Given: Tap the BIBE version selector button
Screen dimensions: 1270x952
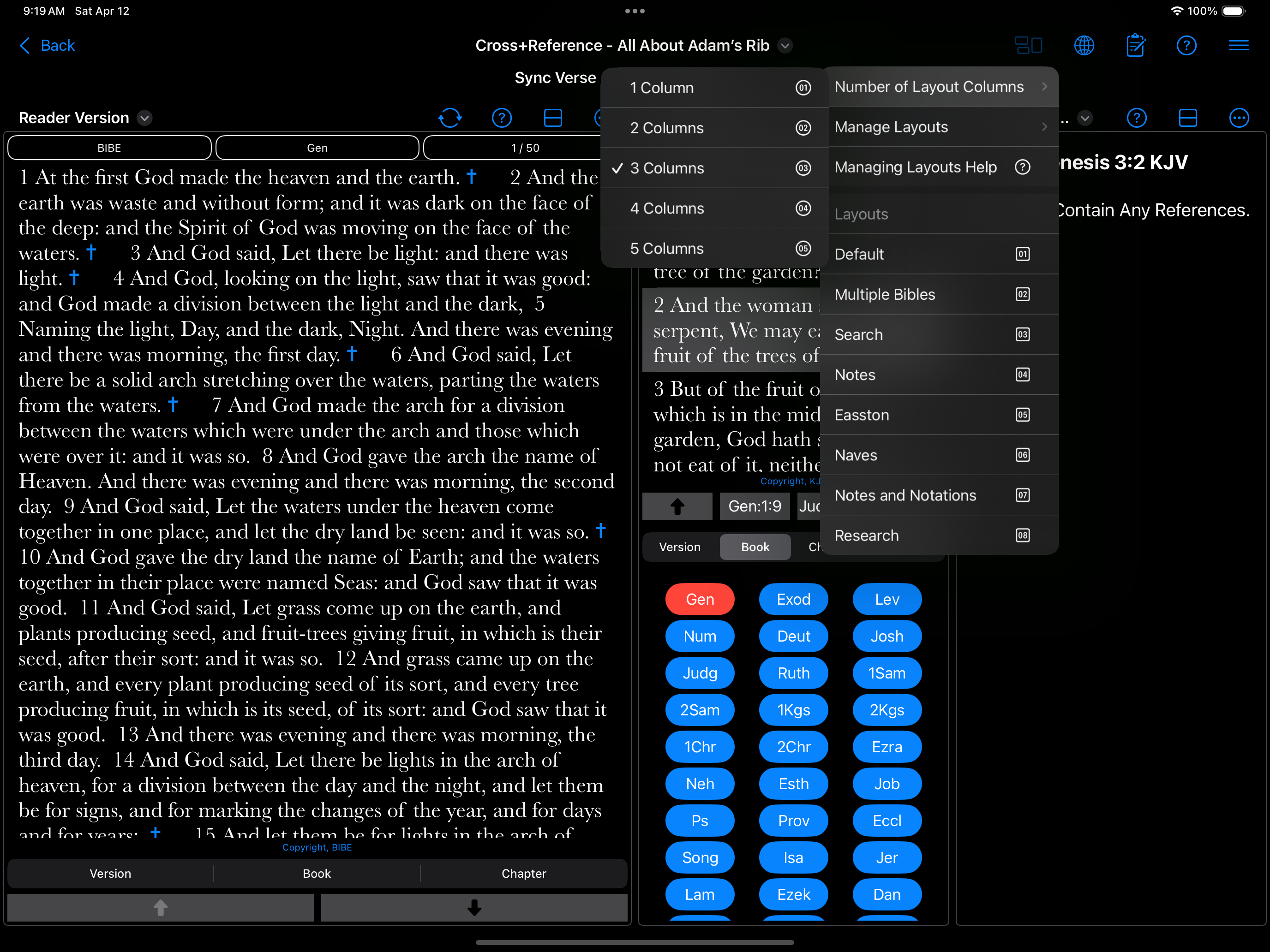Looking at the screenshot, I should (x=109, y=148).
